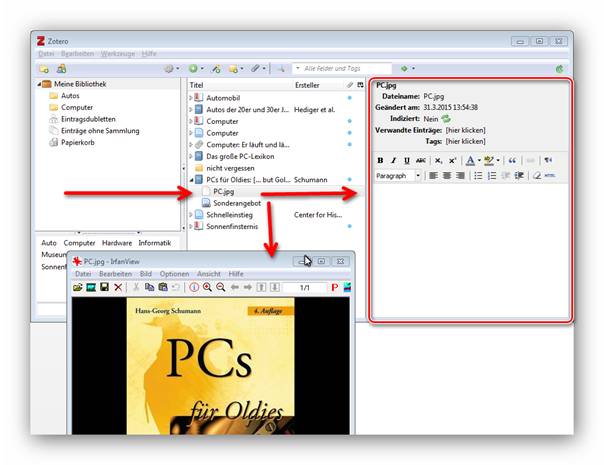Open the text color dropdown arrow
The width and height of the screenshot is (604, 465).
pos(479,160)
